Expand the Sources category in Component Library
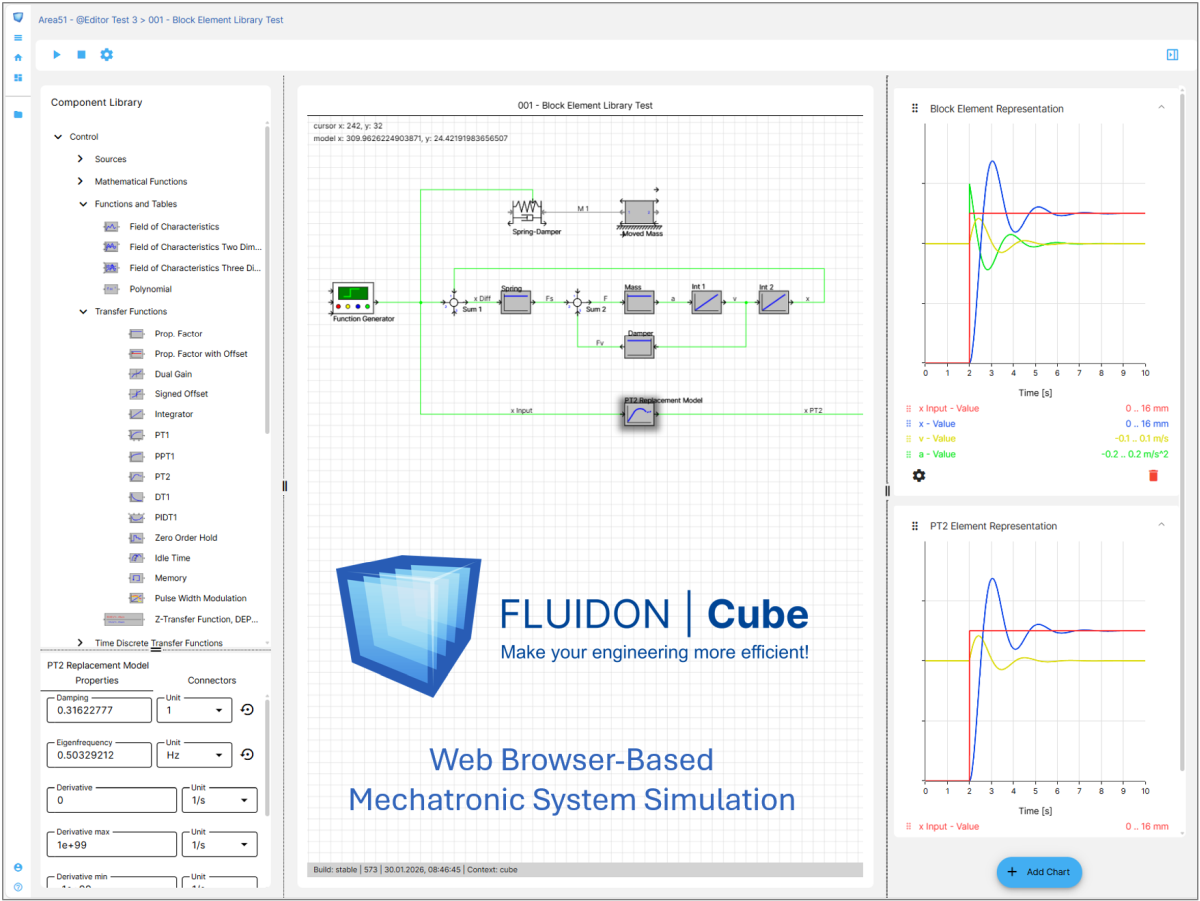1200x901 pixels. (x=79, y=158)
